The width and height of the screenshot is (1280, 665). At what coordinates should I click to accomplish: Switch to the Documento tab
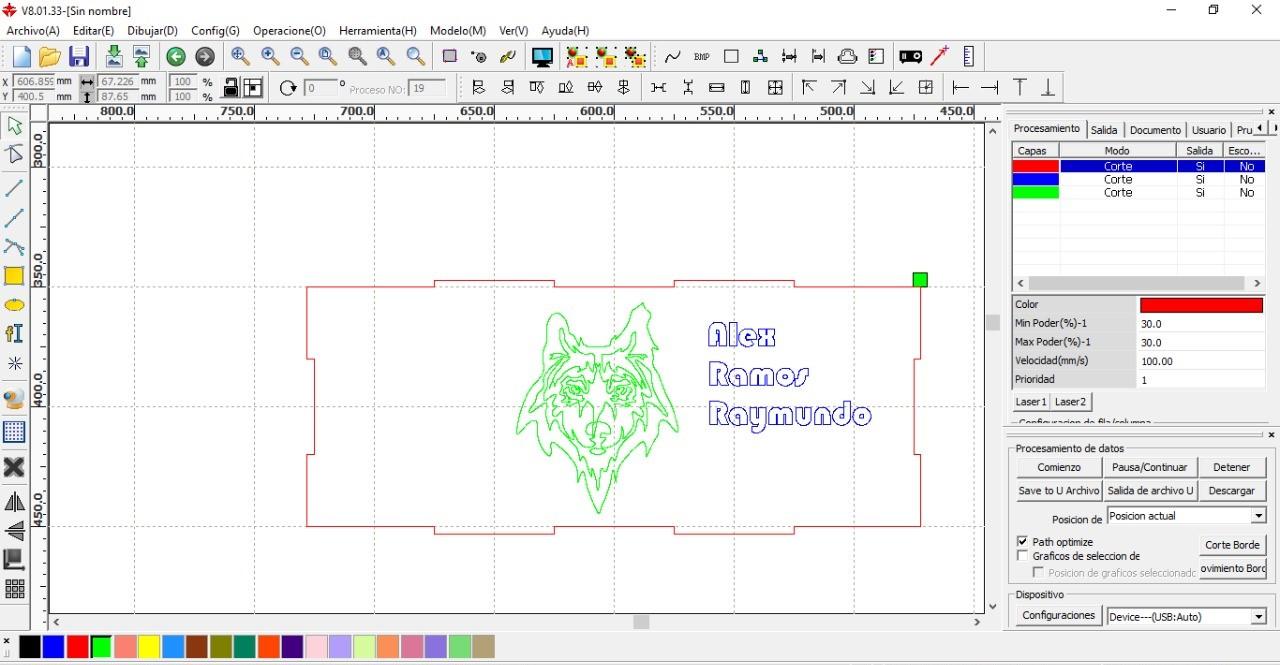tap(1155, 130)
